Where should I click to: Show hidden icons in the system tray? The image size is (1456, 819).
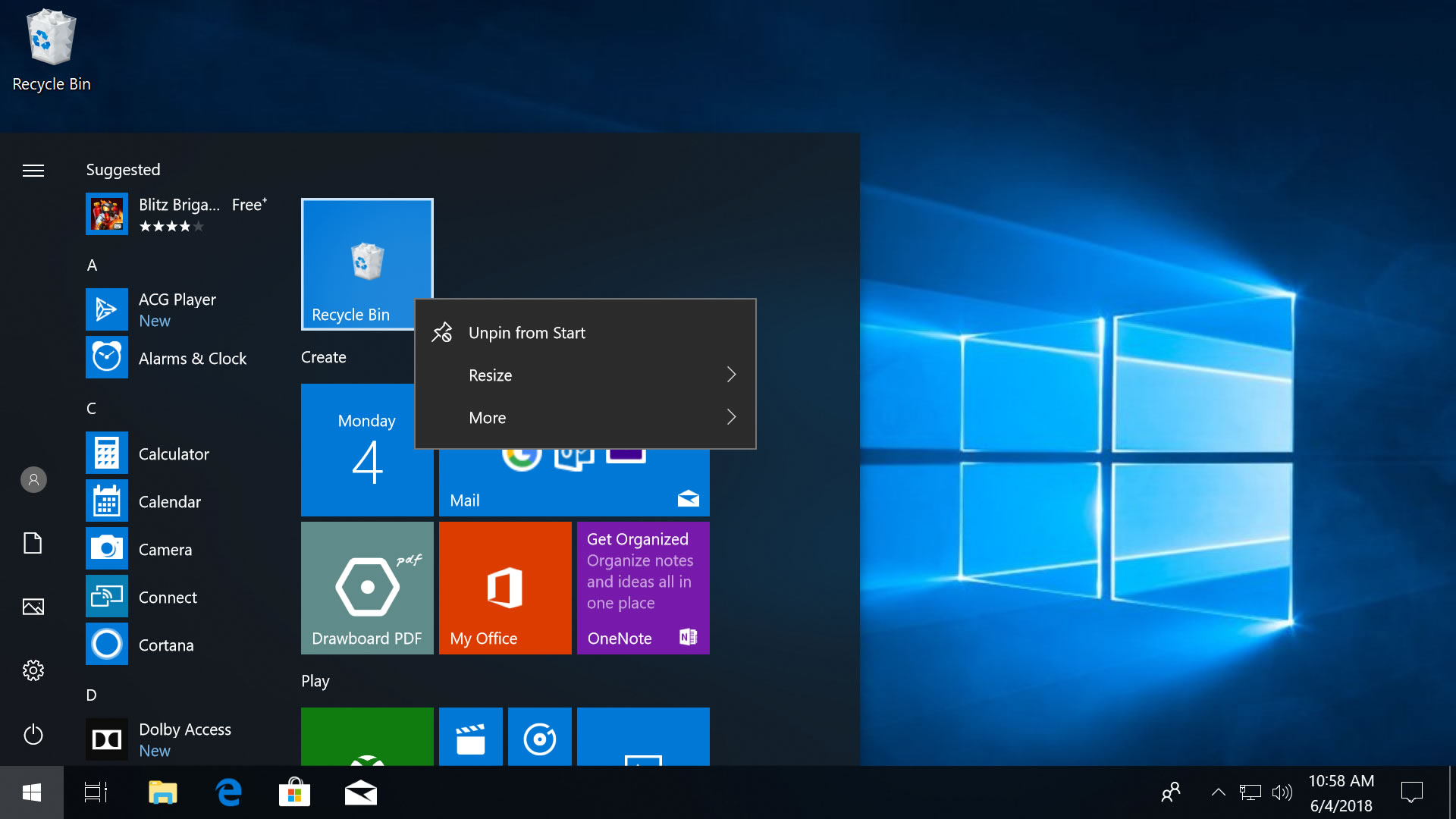[1219, 792]
